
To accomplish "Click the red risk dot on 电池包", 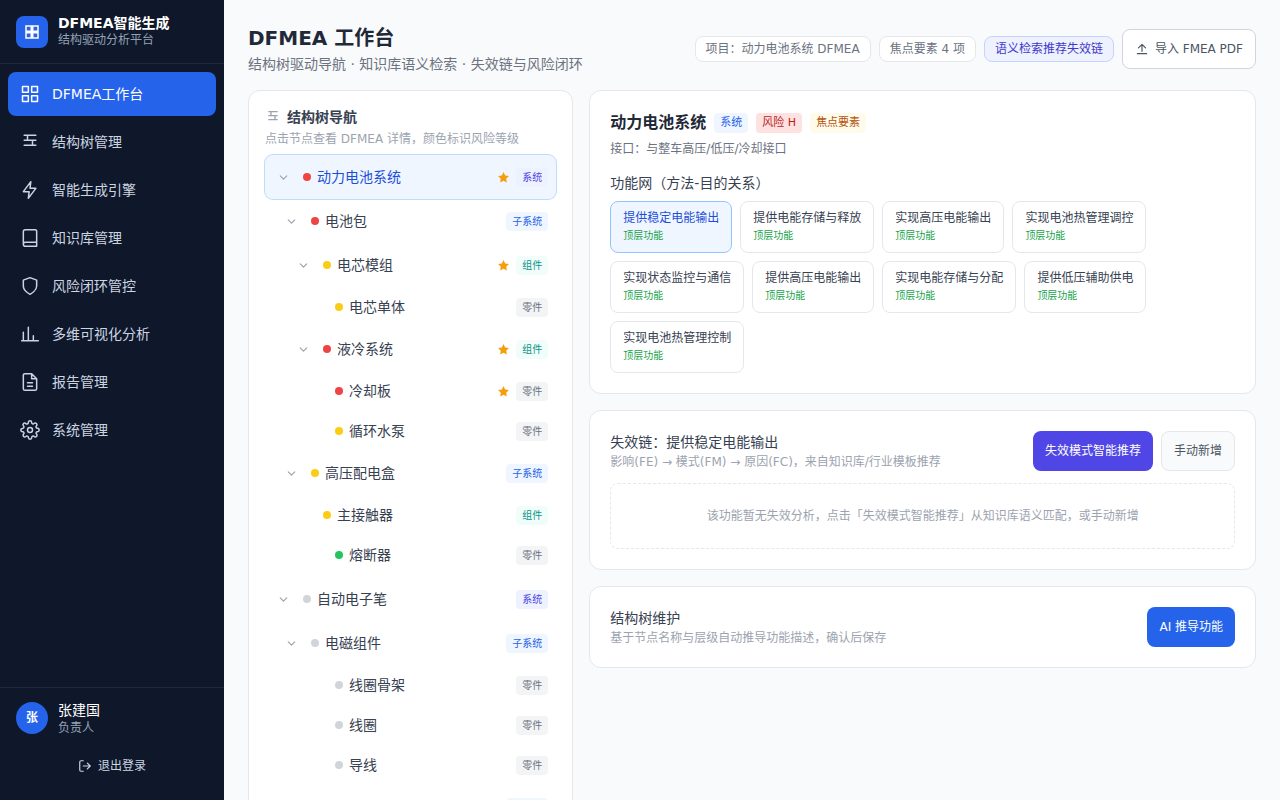I will coord(315,221).
